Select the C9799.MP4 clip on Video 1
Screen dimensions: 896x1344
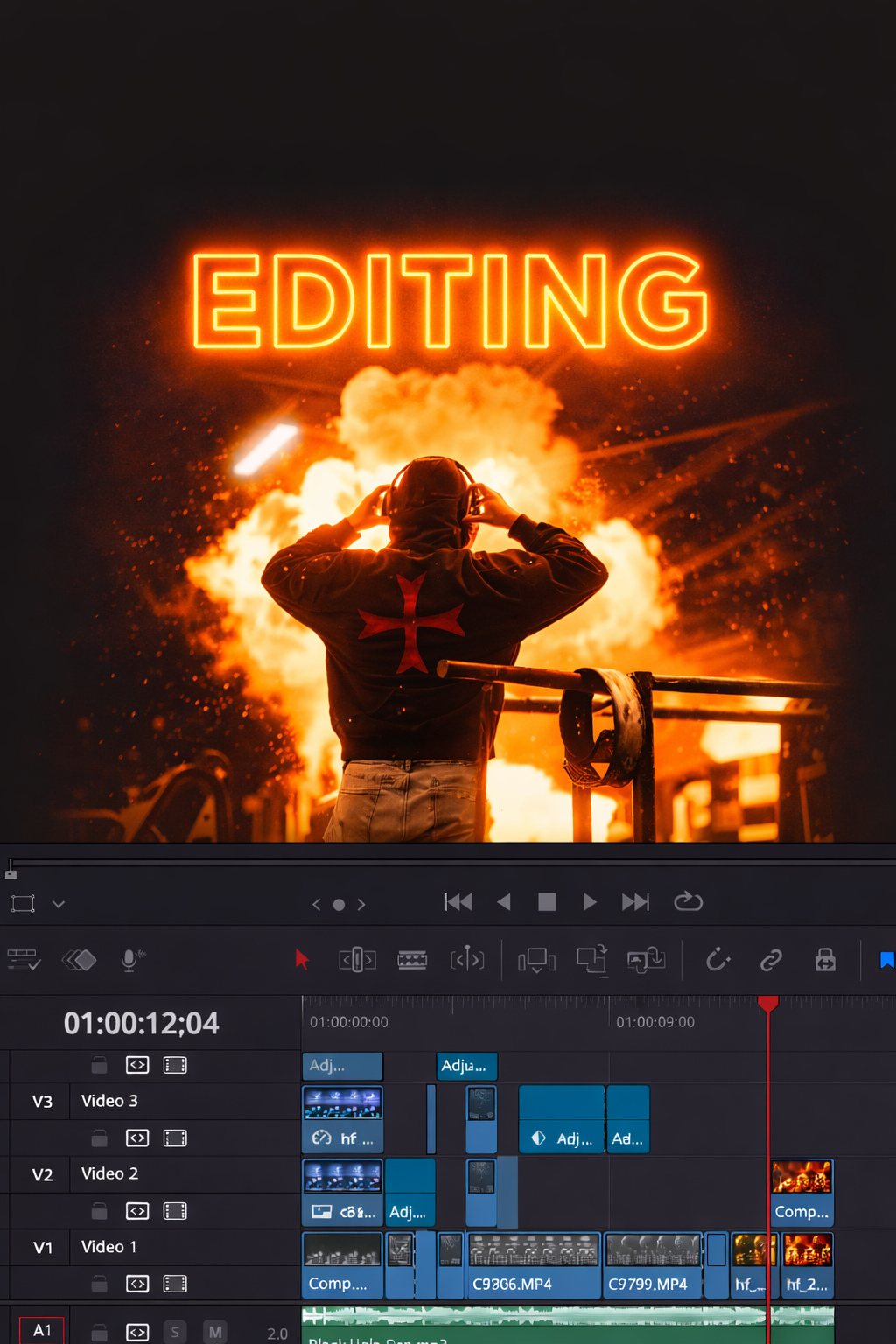click(x=653, y=1265)
